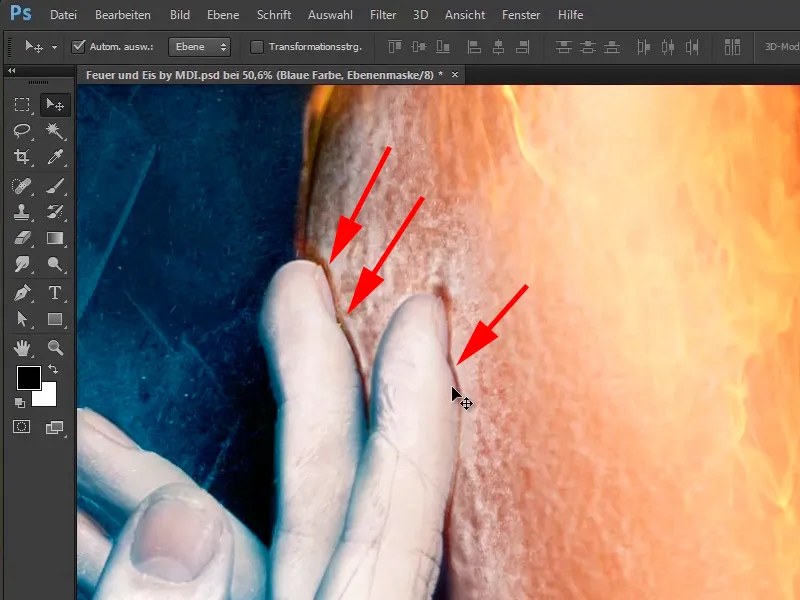Select the Crop tool
This screenshot has width=800, height=600.
pos(21,157)
